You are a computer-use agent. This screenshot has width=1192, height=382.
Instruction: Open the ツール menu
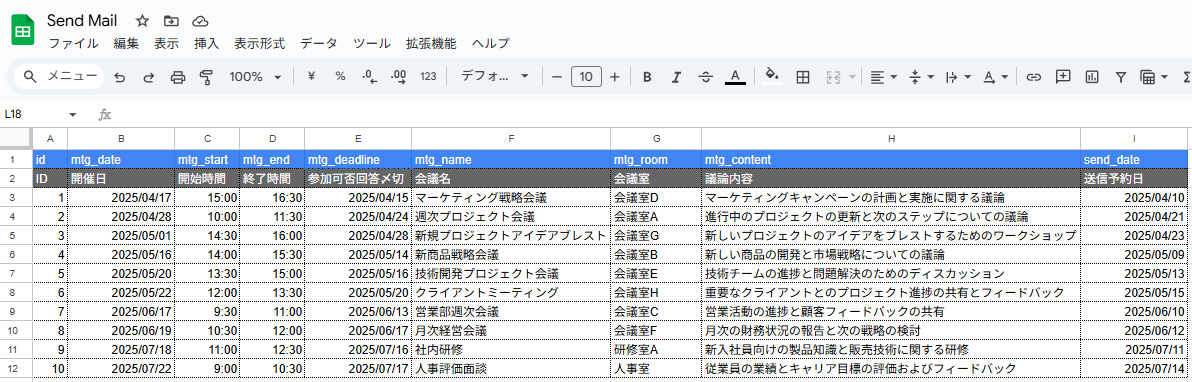tap(372, 43)
